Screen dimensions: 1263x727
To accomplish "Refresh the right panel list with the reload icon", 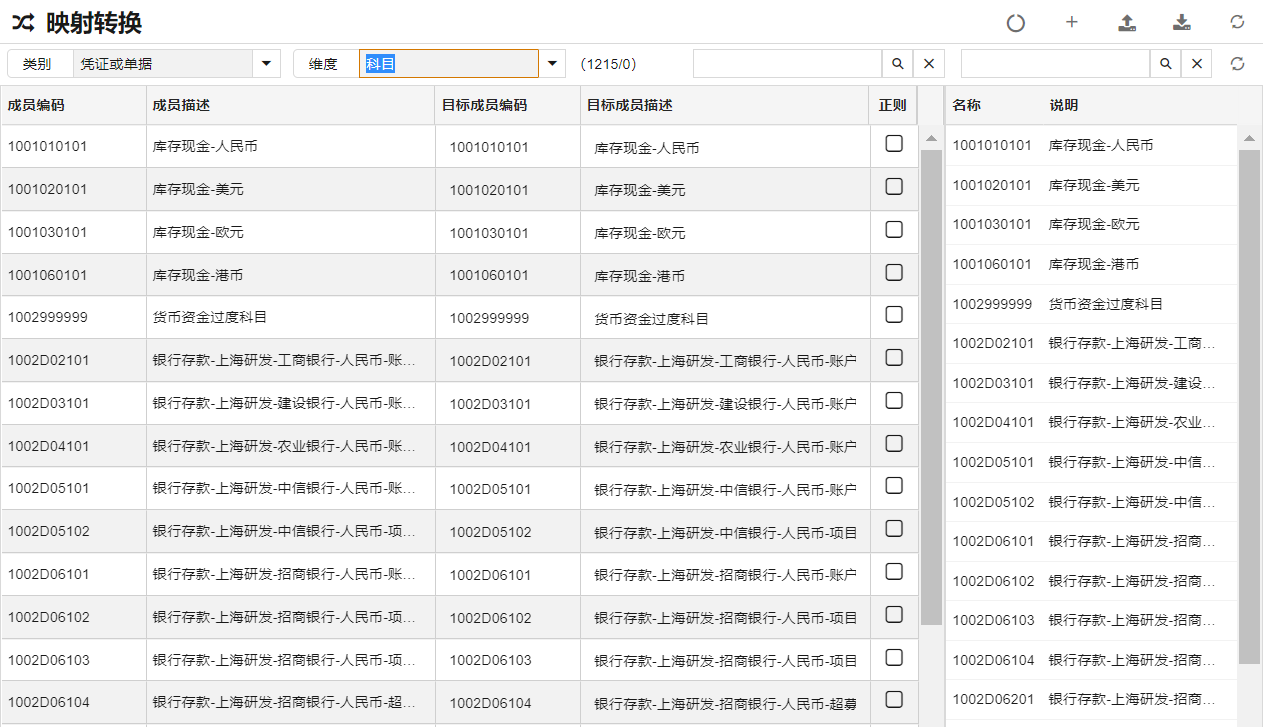I will (1237, 64).
